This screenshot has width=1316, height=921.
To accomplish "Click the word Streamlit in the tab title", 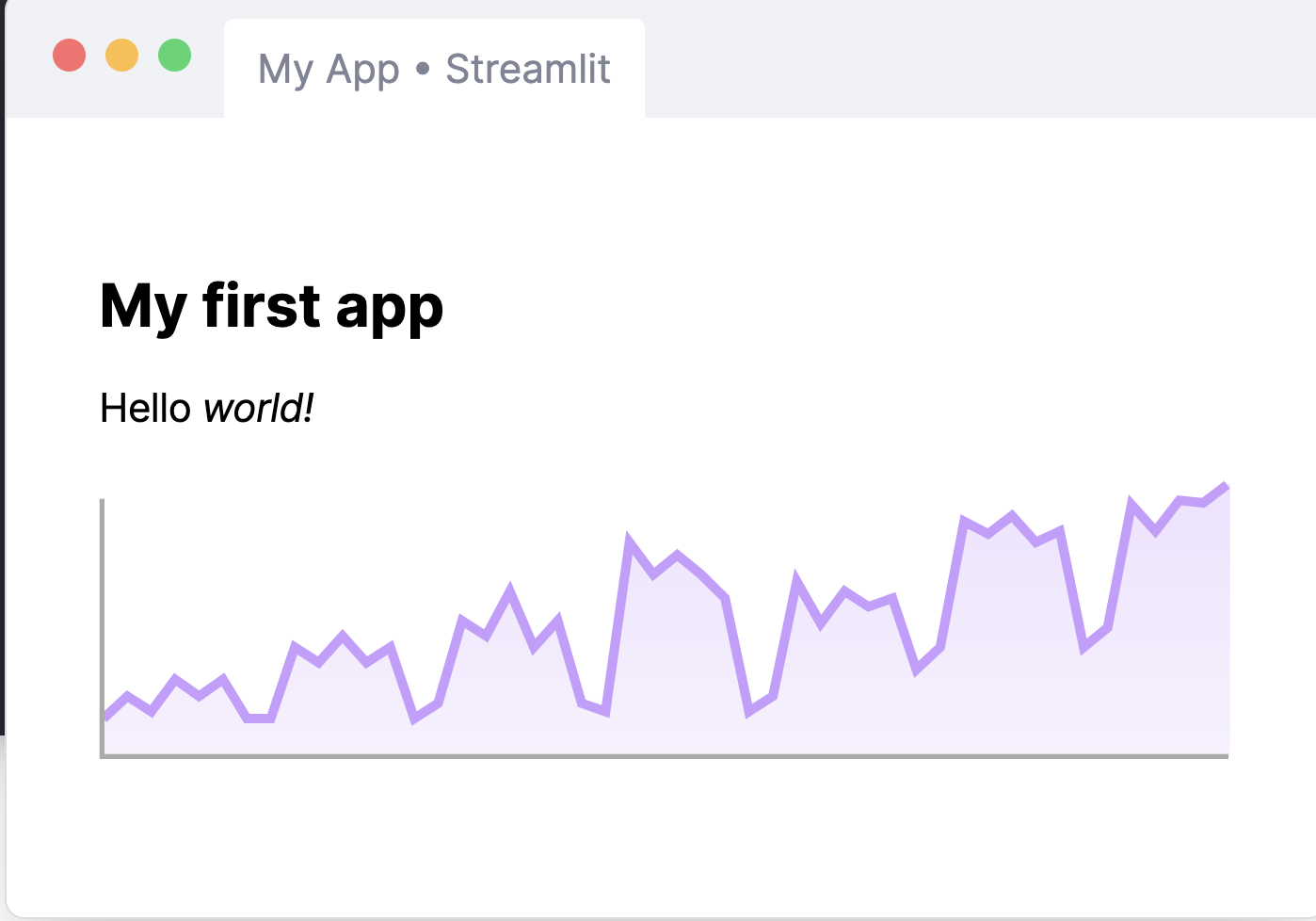I will 528,69.
